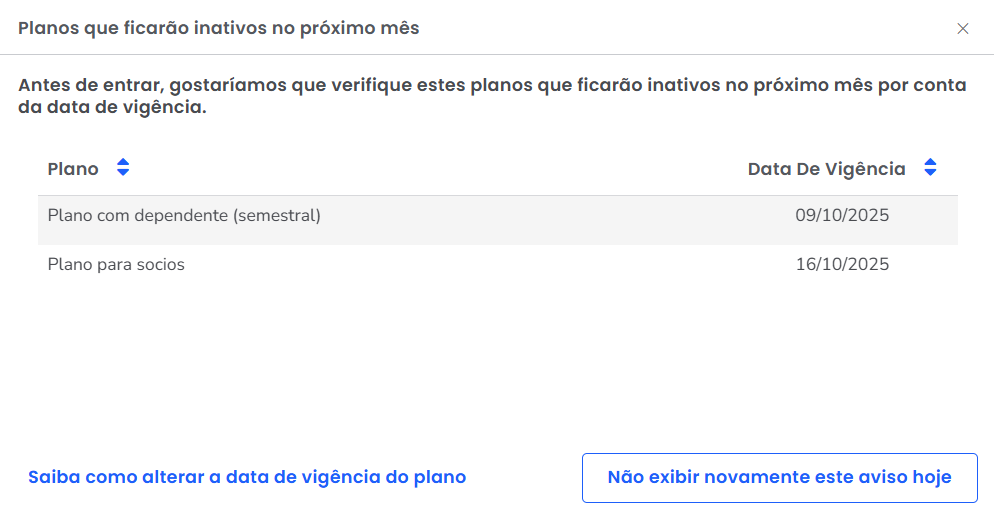Screen dimensions: 994x522
Task: Select the Plano para socios entry
Action: (116, 265)
